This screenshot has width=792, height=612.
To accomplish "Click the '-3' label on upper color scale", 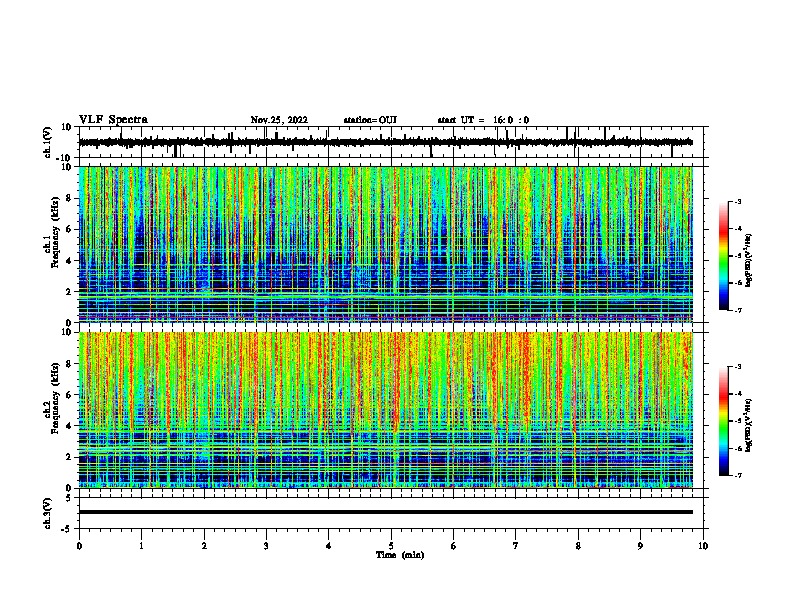I will pyautogui.click(x=738, y=201).
